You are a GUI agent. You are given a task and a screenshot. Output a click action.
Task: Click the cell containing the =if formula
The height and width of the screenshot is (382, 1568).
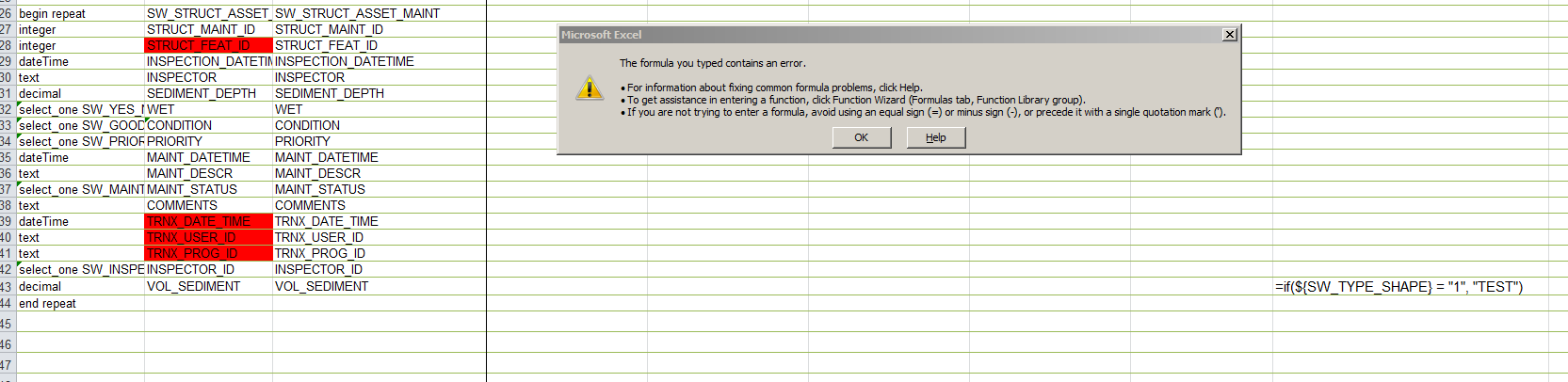point(1398,287)
